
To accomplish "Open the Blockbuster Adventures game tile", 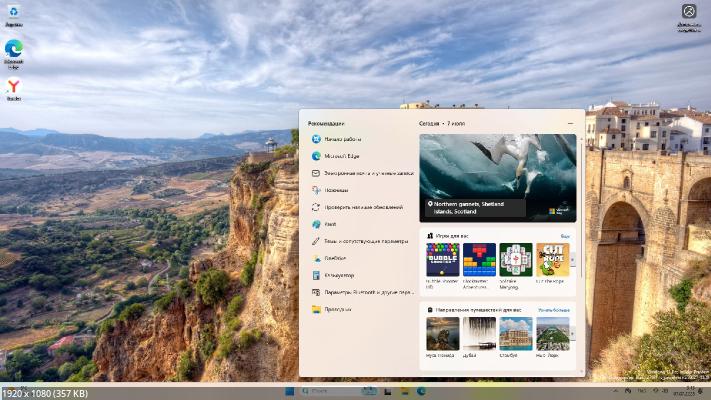I will pos(479,266).
